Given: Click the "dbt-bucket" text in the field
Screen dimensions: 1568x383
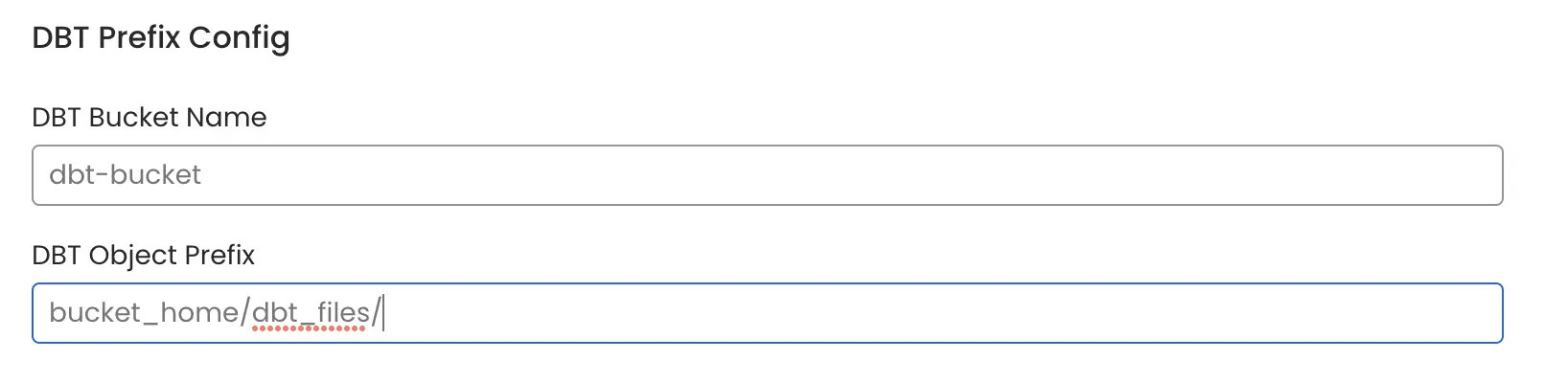Looking at the screenshot, I should click(126, 175).
